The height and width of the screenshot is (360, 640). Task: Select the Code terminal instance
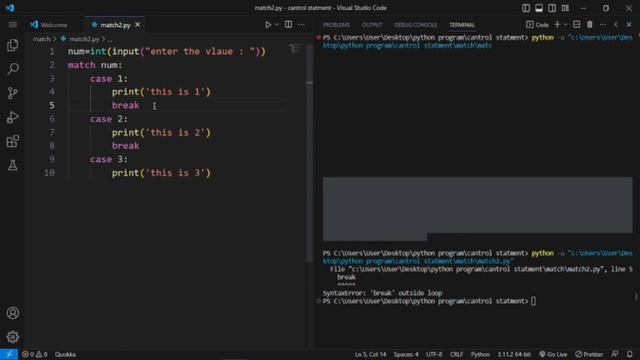[537, 25]
